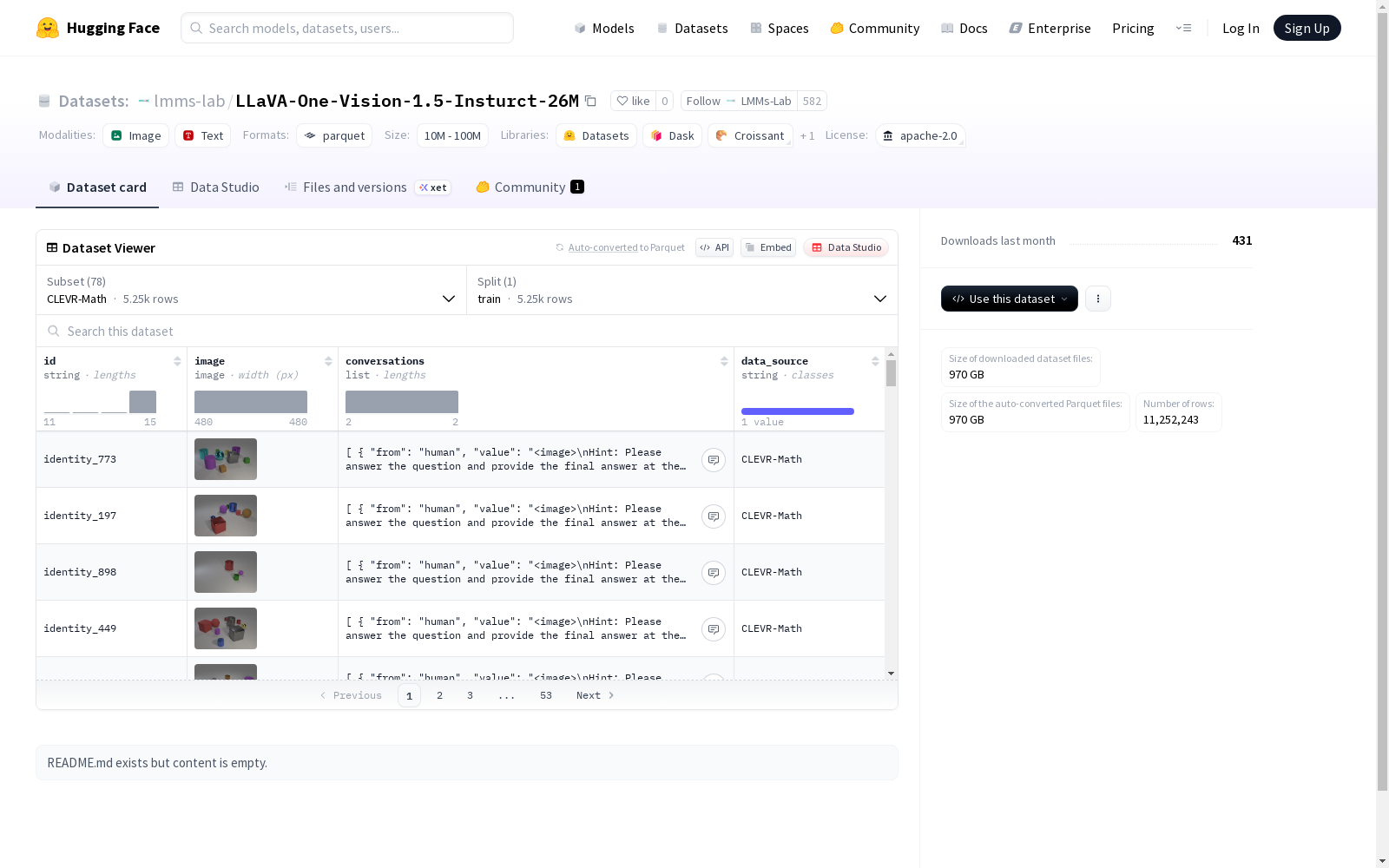Click the like heart button
This screenshot has width=1389, height=868.
[x=633, y=102]
